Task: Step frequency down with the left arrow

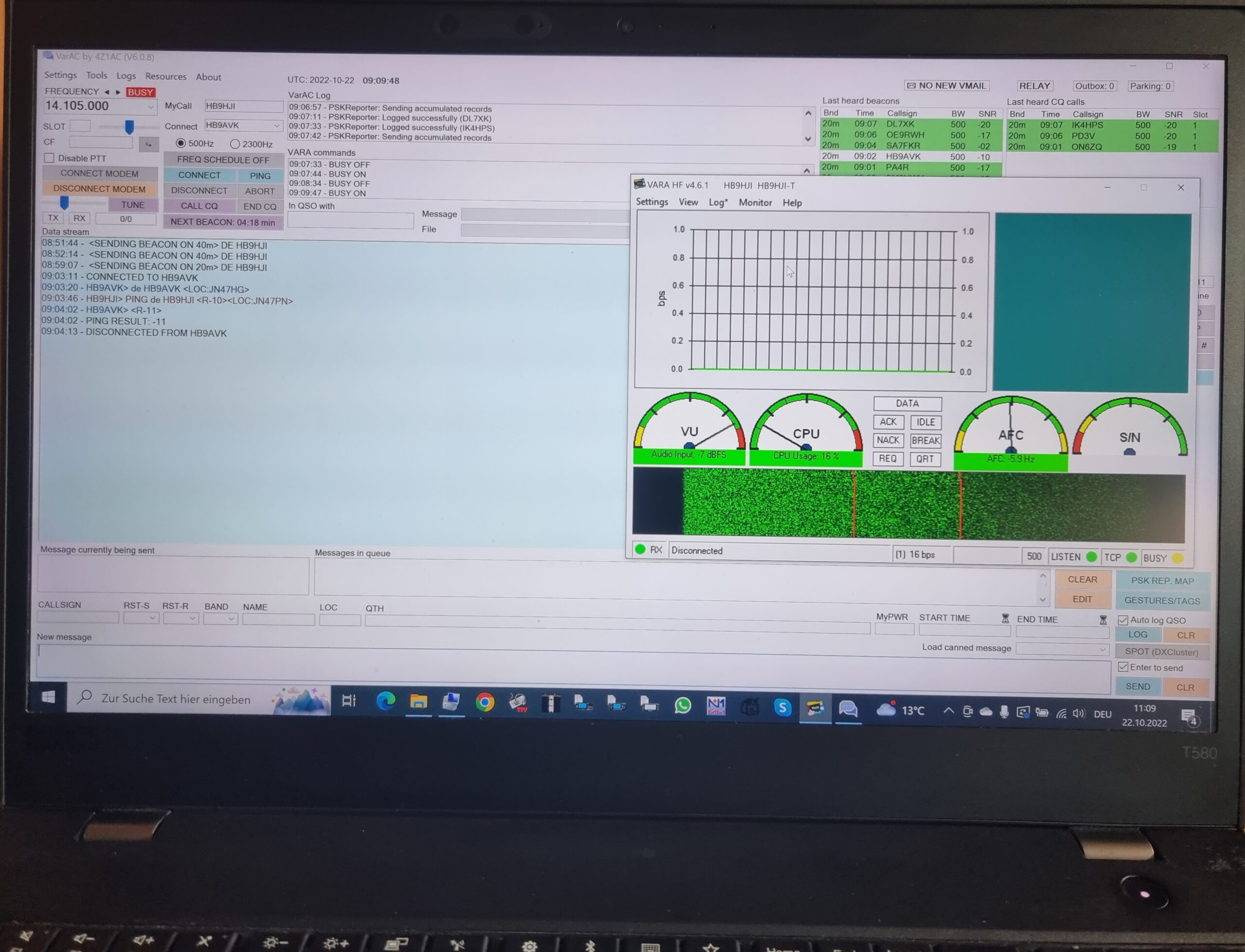Action: (x=107, y=92)
